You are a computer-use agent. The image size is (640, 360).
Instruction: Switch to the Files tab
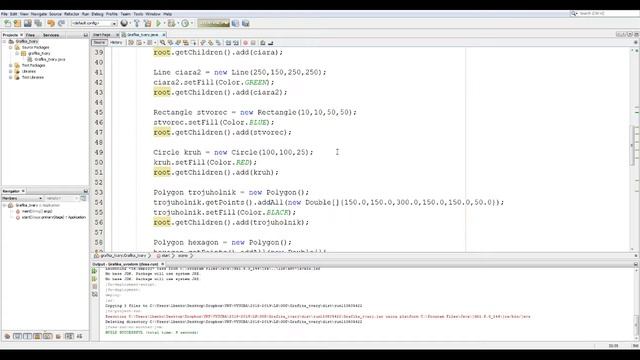coord(30,35)
